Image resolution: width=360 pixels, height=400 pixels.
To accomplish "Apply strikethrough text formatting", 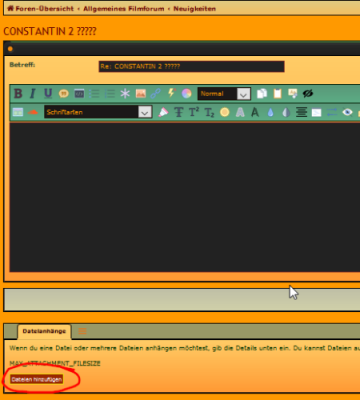I will pos(179,112).
